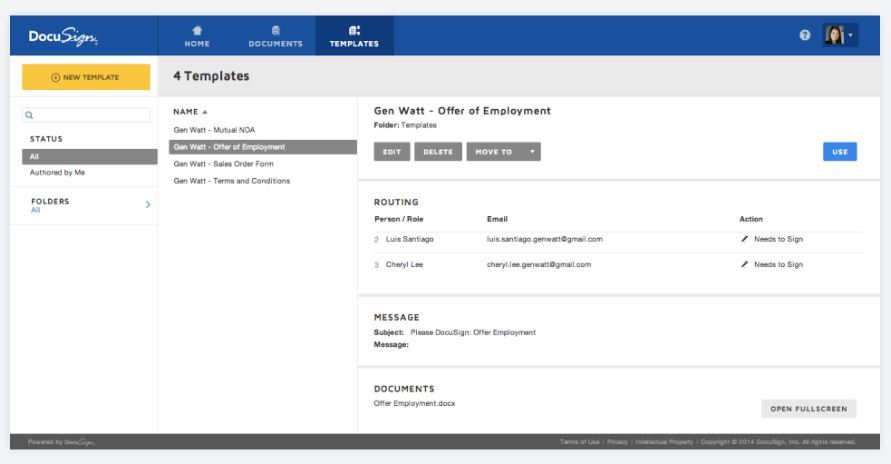Click the Offer Employment.docx document name
This screenshot has height=464, width=891.
414,403
